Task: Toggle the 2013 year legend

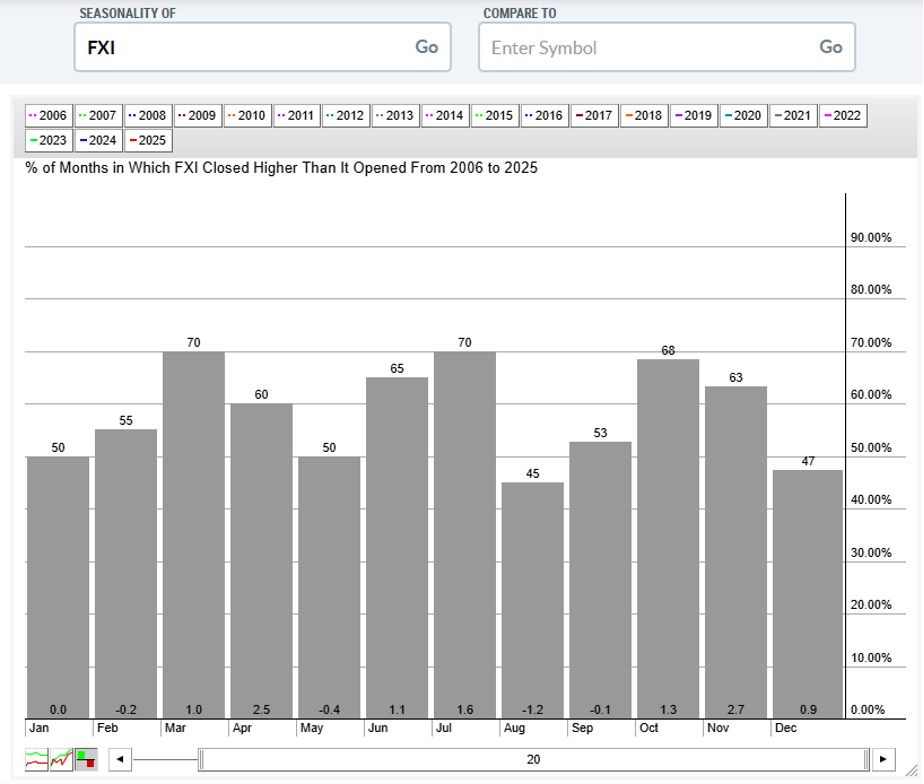Action: [396, 115]
